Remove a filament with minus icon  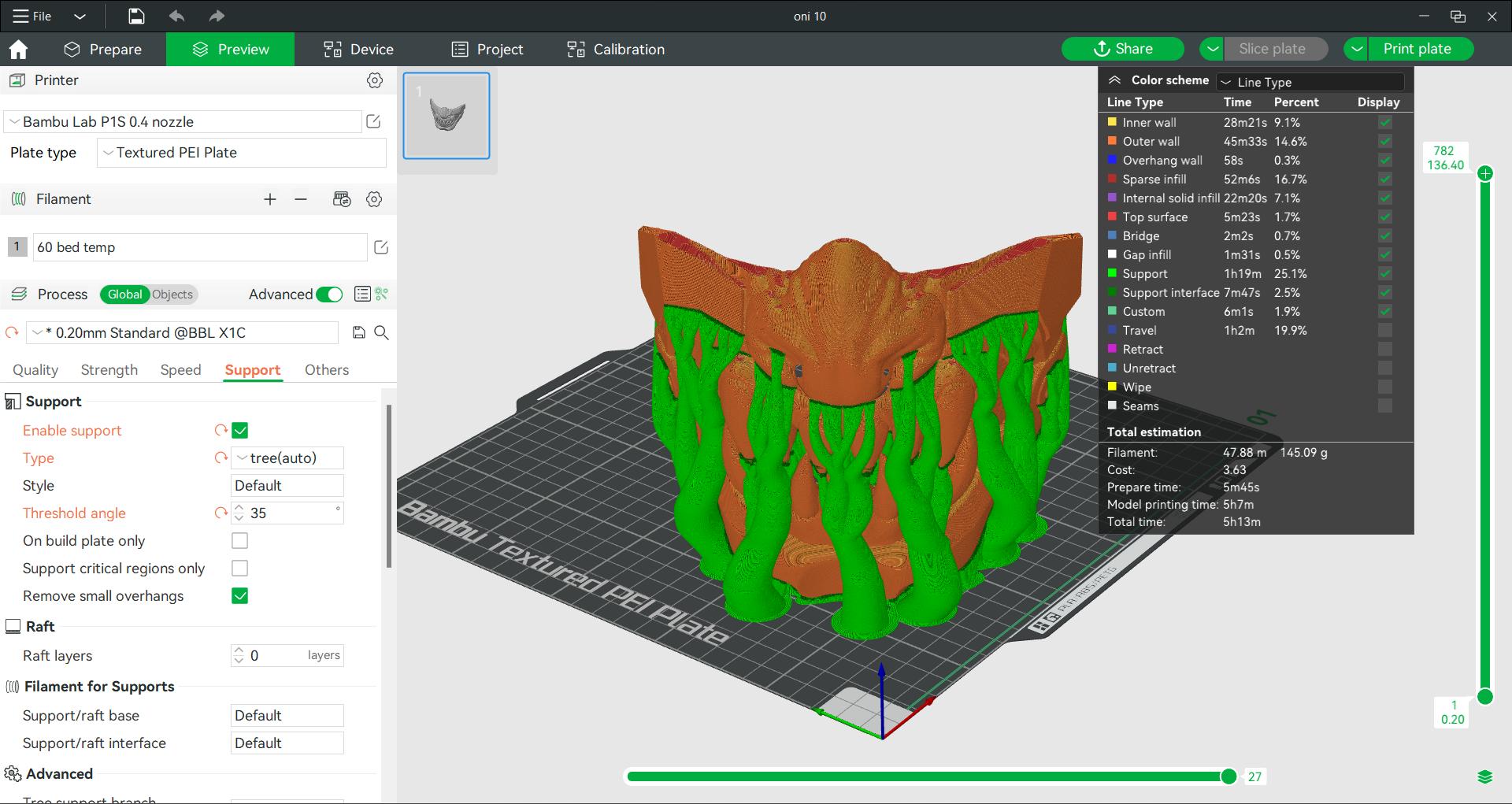pos(301,199)
